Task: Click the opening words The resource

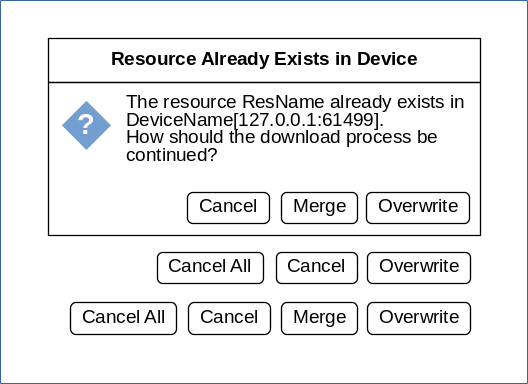Action: click(x=181, y=102)
